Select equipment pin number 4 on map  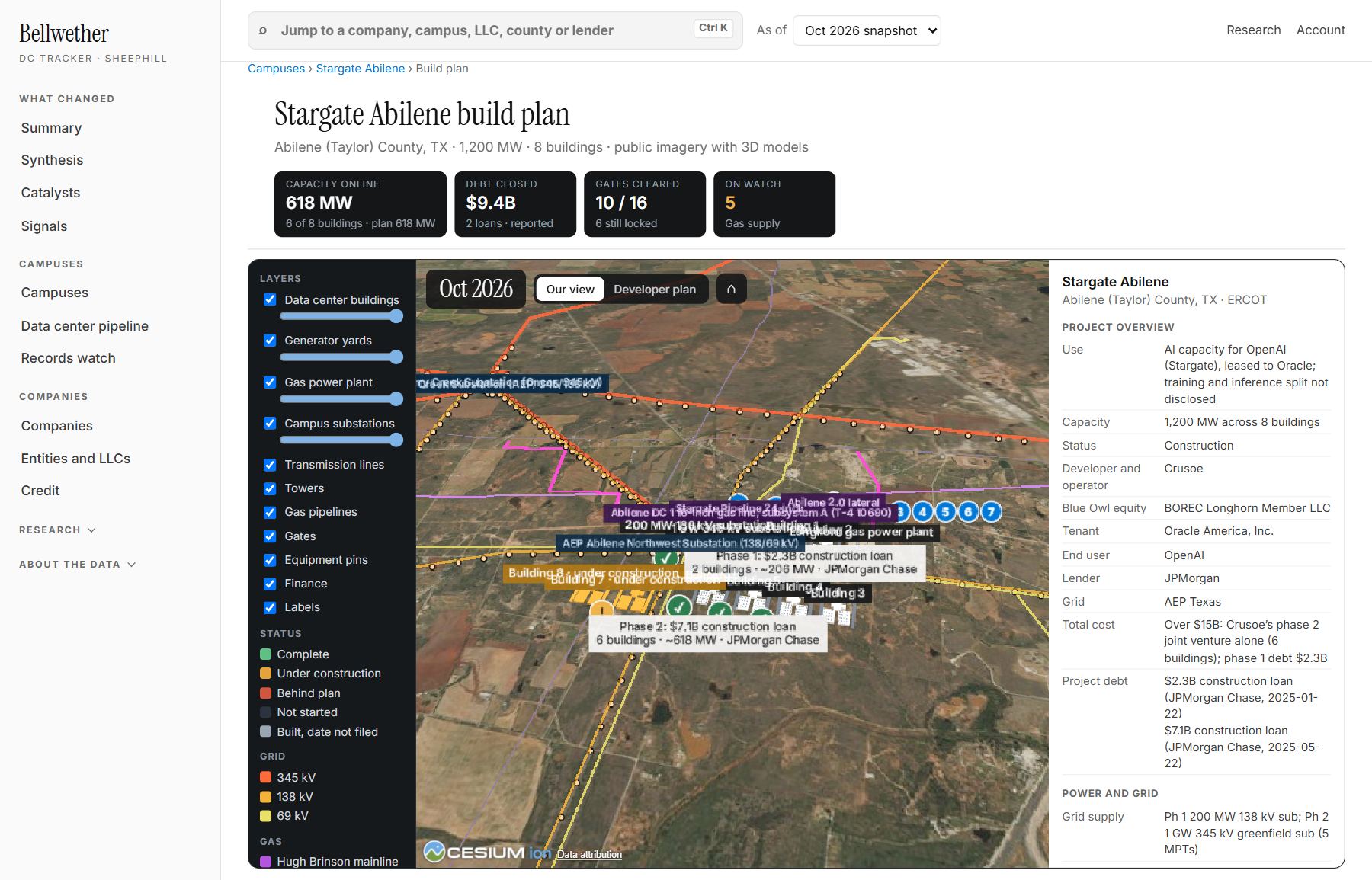pyautogui.click(x=923, y=512)
